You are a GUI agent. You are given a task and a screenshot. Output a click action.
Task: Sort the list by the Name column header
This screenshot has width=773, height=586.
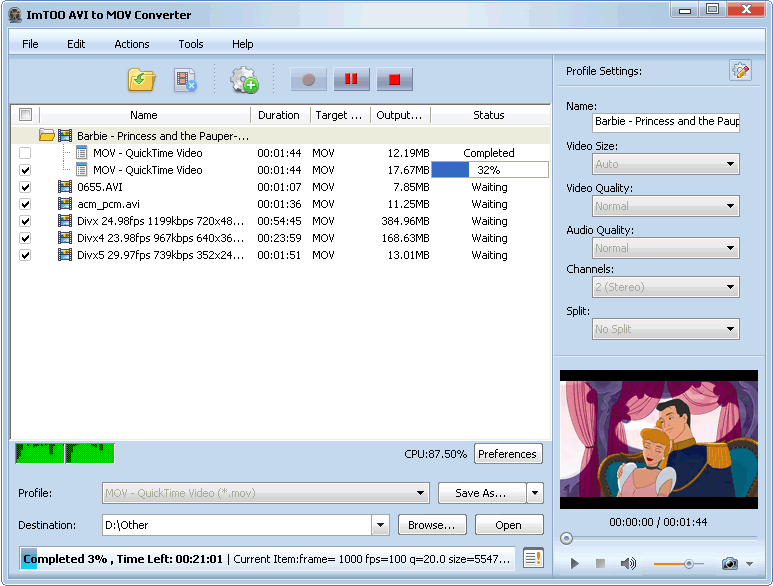point(144,115)
